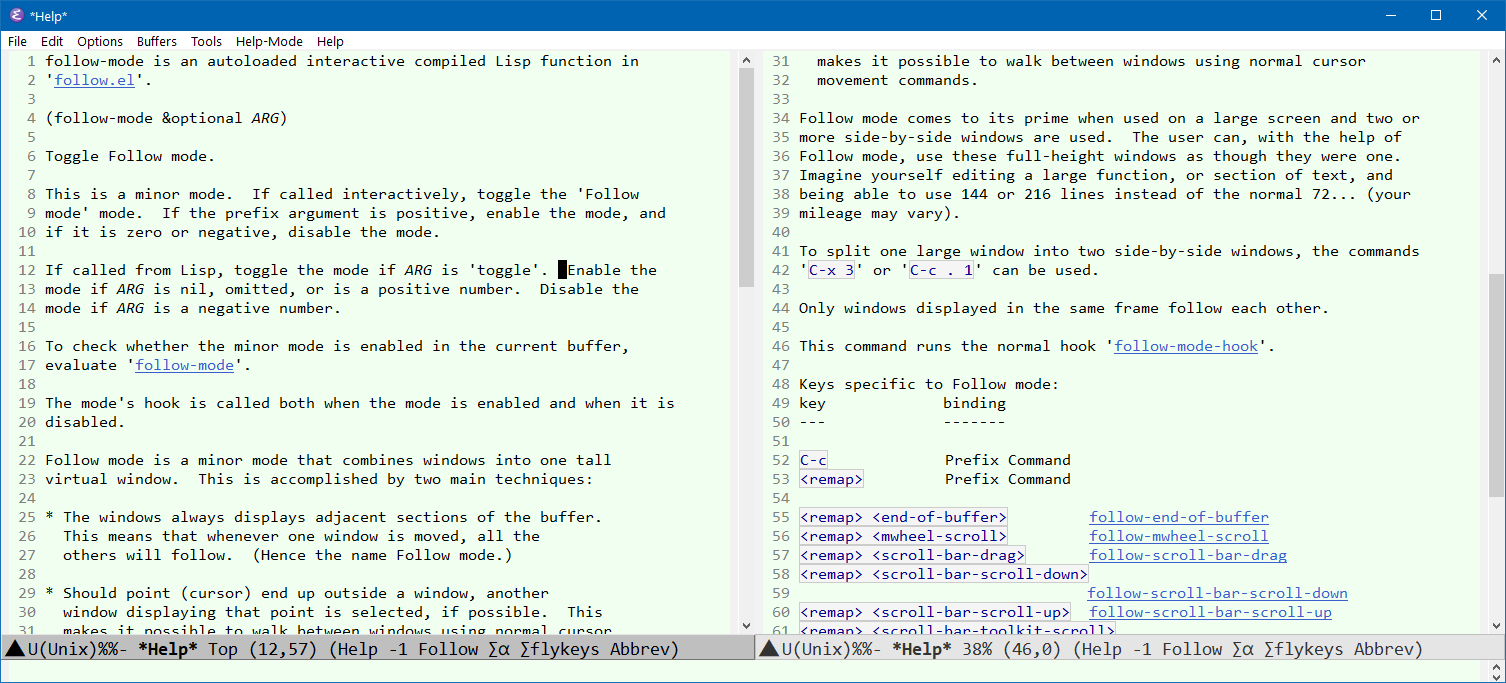
Task: Click the *Help* buffer name in right mode line
Action: coord(922,649)
